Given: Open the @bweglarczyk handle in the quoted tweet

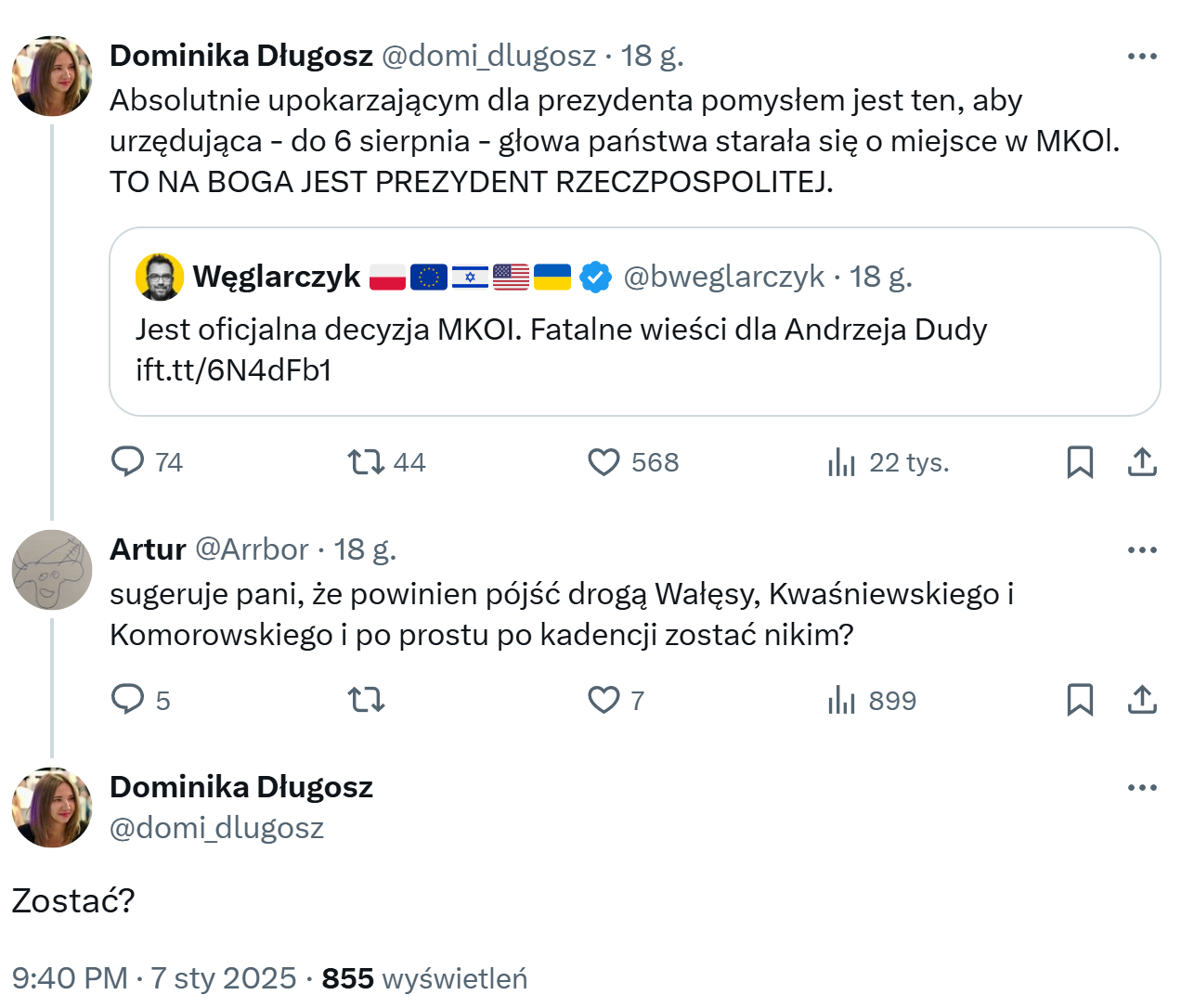Looking at the screenshot, I should pyautogui.click(x=723, y=277).
